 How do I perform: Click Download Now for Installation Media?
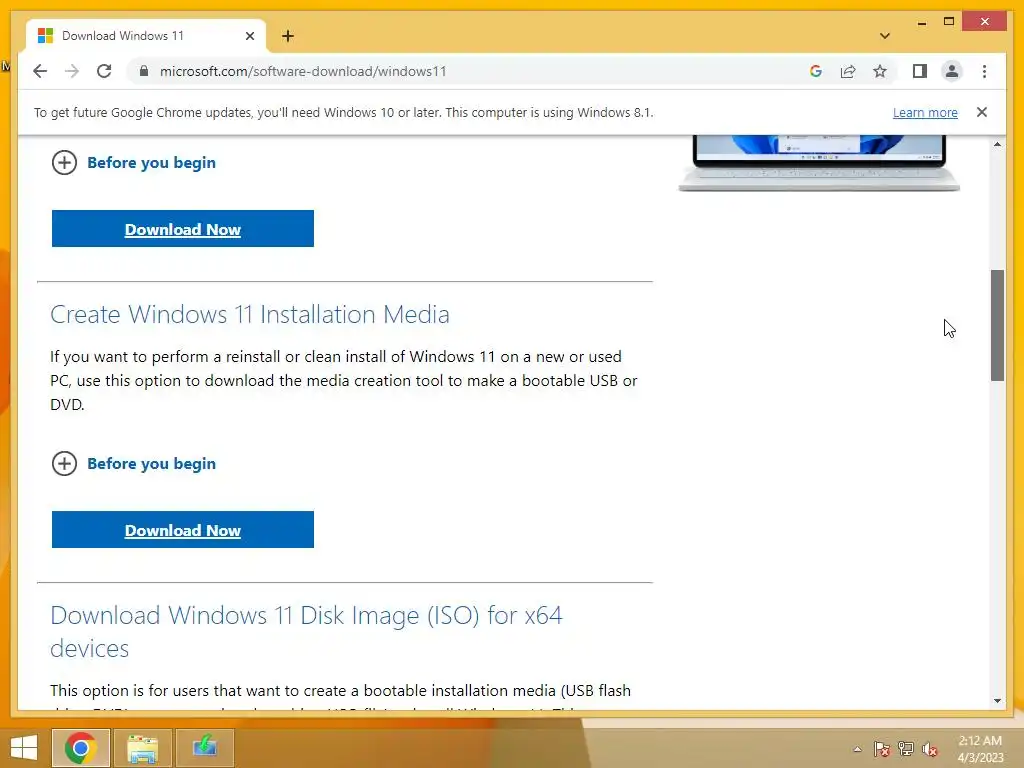click(x=183, y=530)
